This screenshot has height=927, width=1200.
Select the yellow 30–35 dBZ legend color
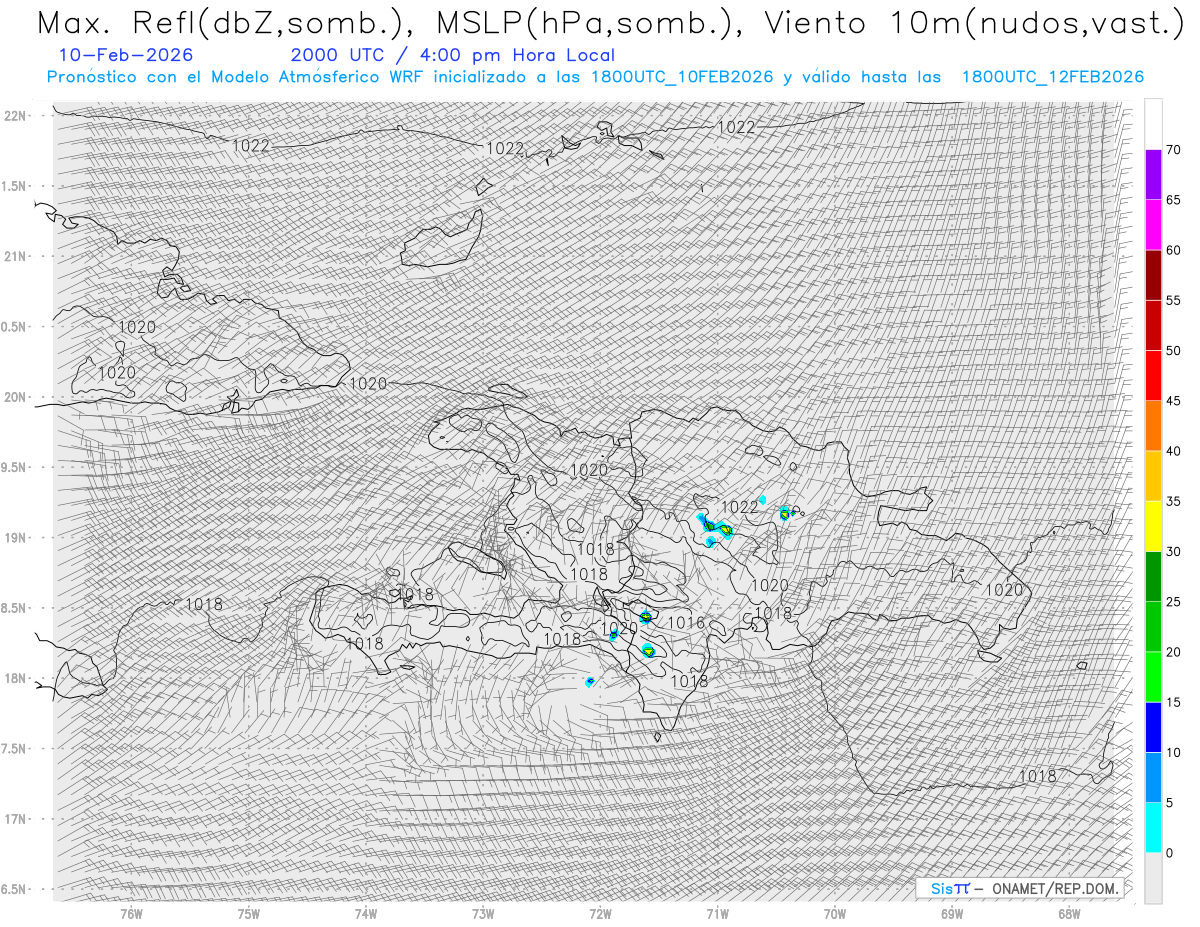coord(1153,526)
